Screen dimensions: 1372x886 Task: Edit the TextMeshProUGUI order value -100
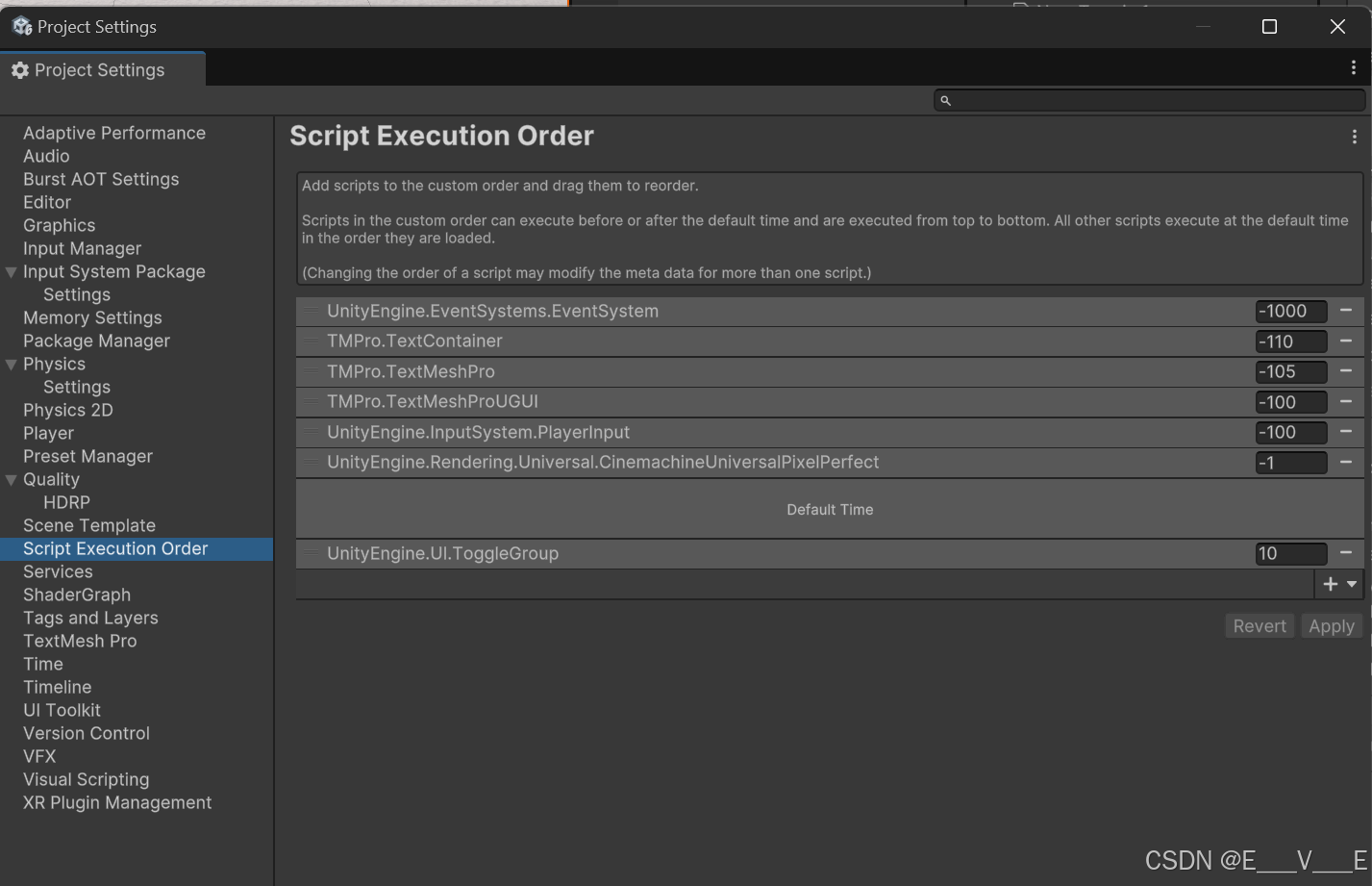[x=1291, y=402]
